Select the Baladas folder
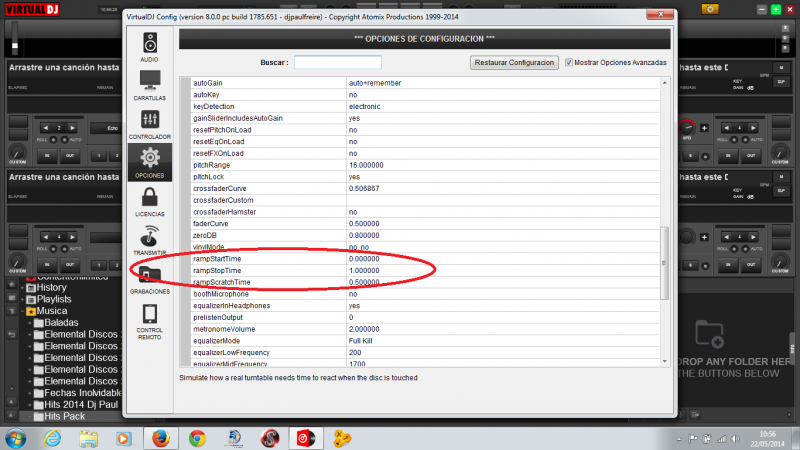 point(57,322)
